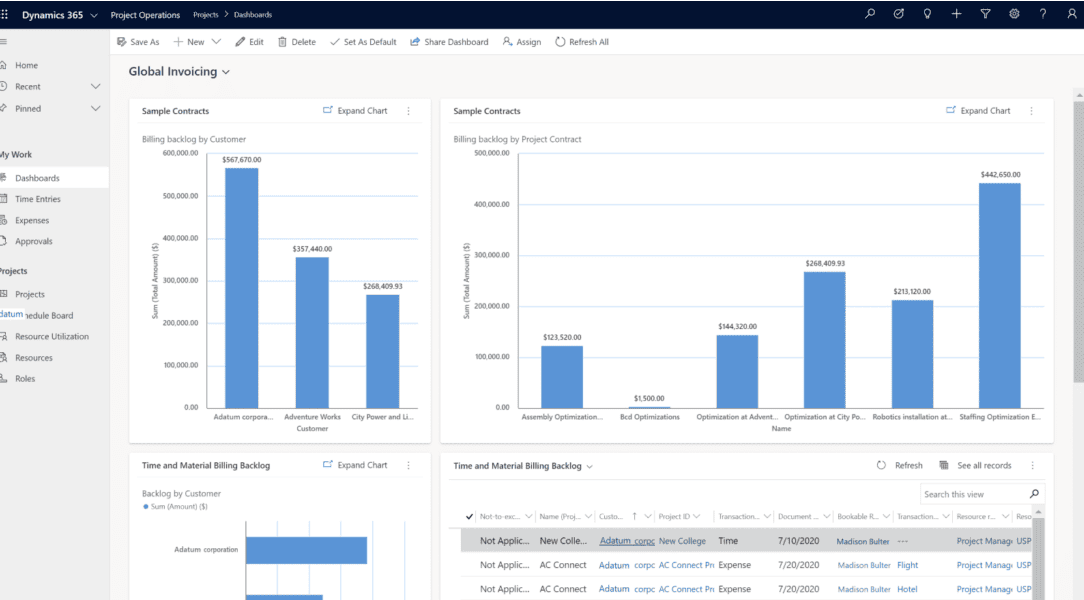Viewport: 1084px width, 600px height.
Task: Expand the Pinned section chevron
Action: [x=95, y=109]
